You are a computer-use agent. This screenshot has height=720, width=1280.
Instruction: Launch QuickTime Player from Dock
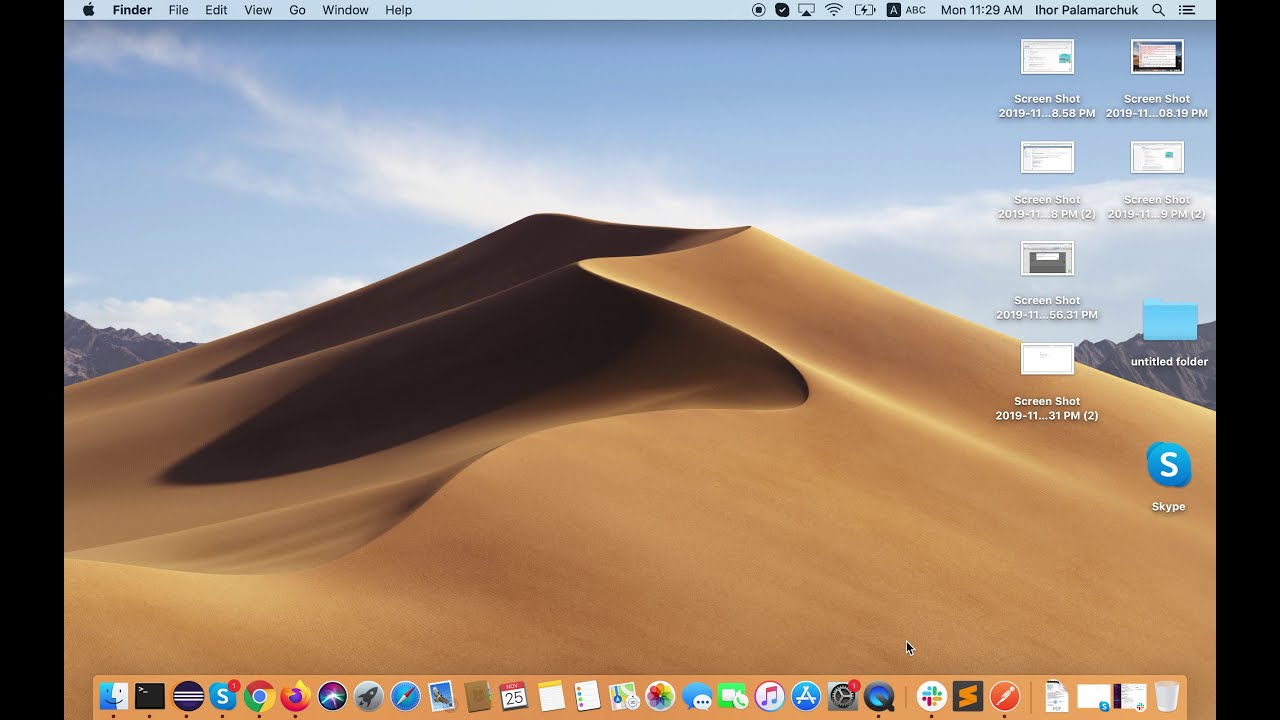coord(879,696)
